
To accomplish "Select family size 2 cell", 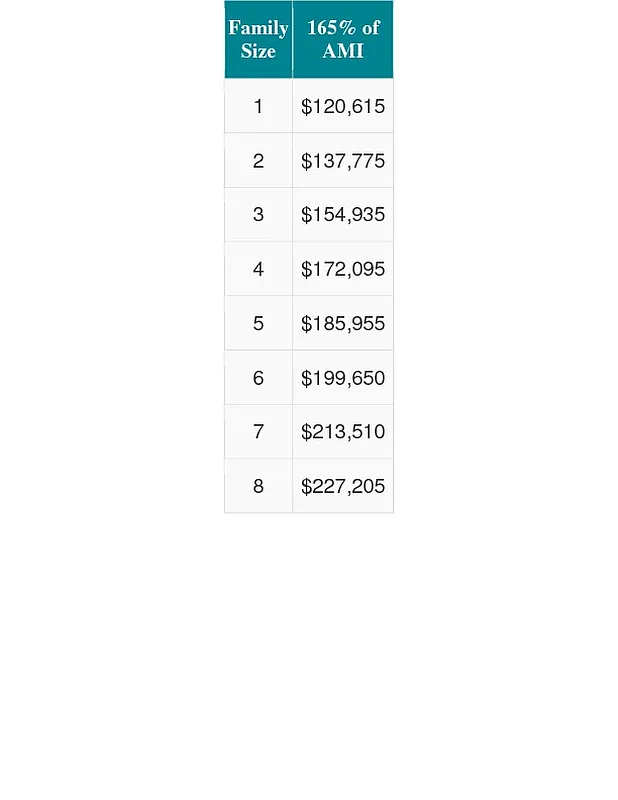I will [x=258, y=160].
